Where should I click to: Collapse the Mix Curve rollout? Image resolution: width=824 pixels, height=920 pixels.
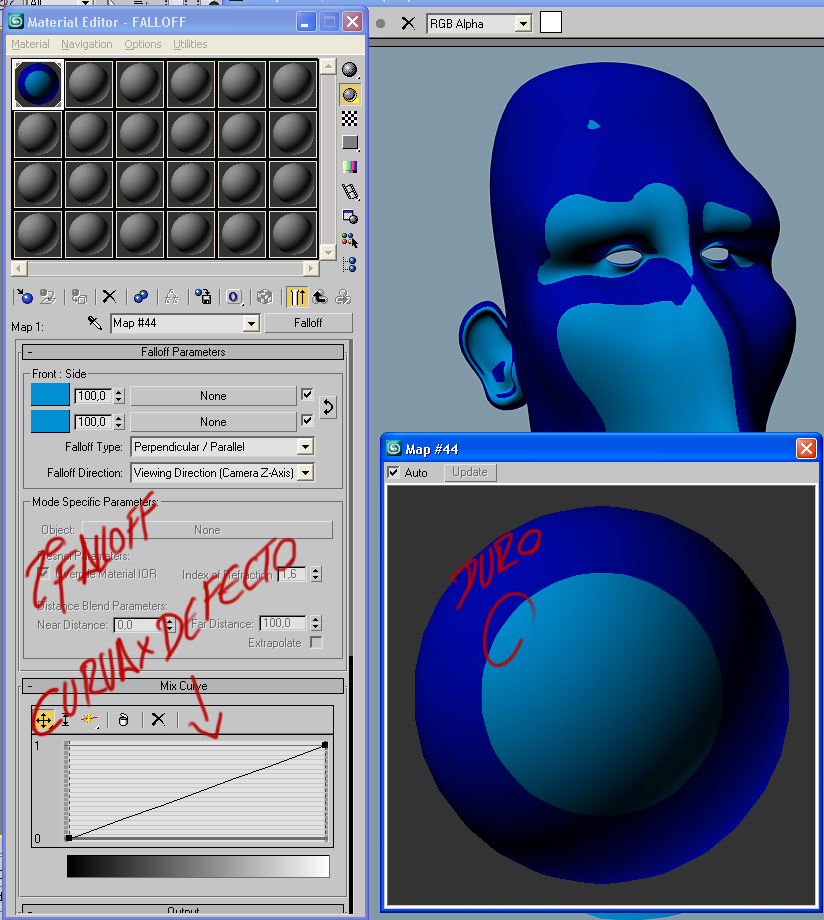click(183, 686)
